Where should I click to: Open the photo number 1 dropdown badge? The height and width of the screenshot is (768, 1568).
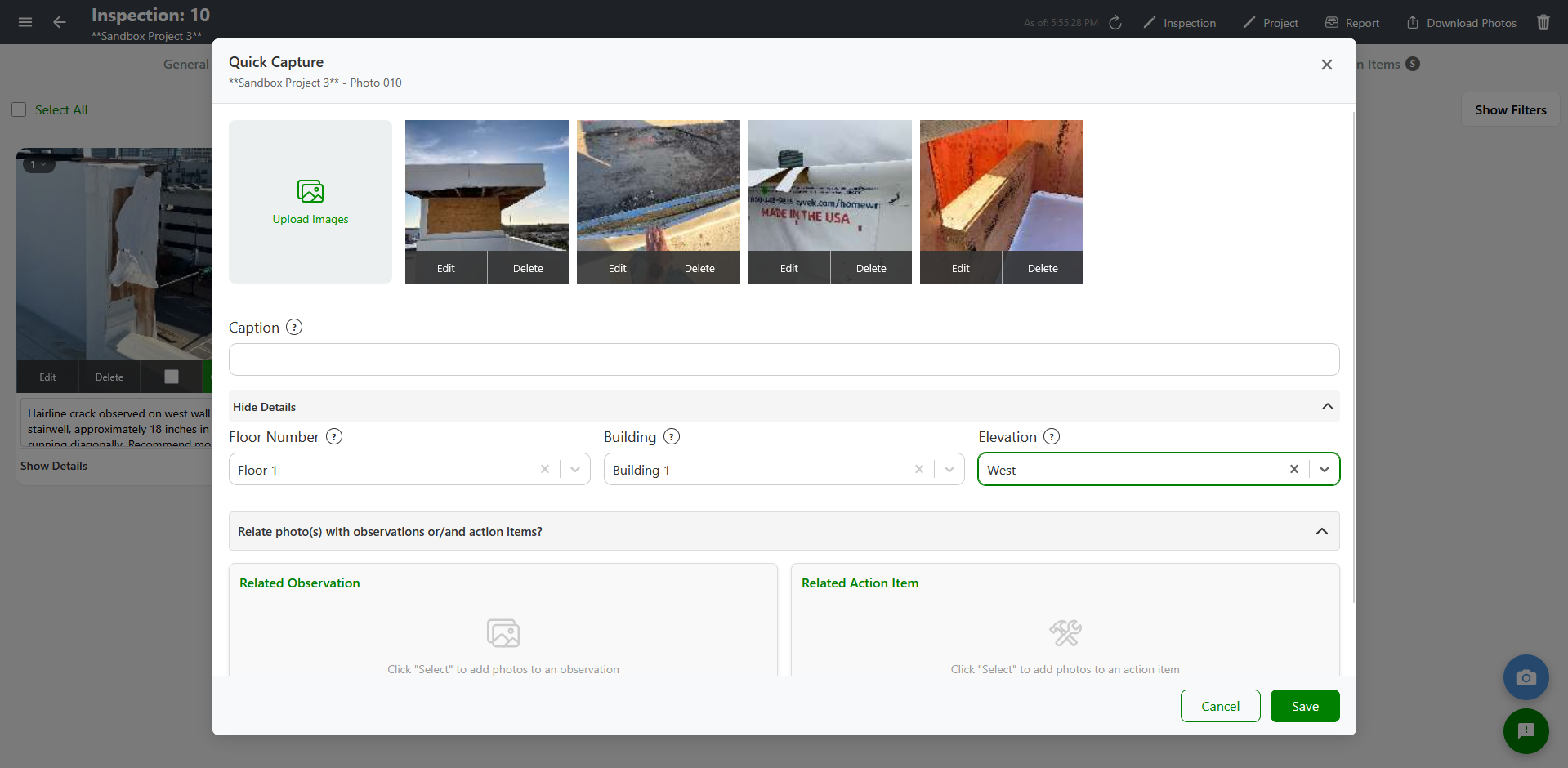(x=38, y=164)
